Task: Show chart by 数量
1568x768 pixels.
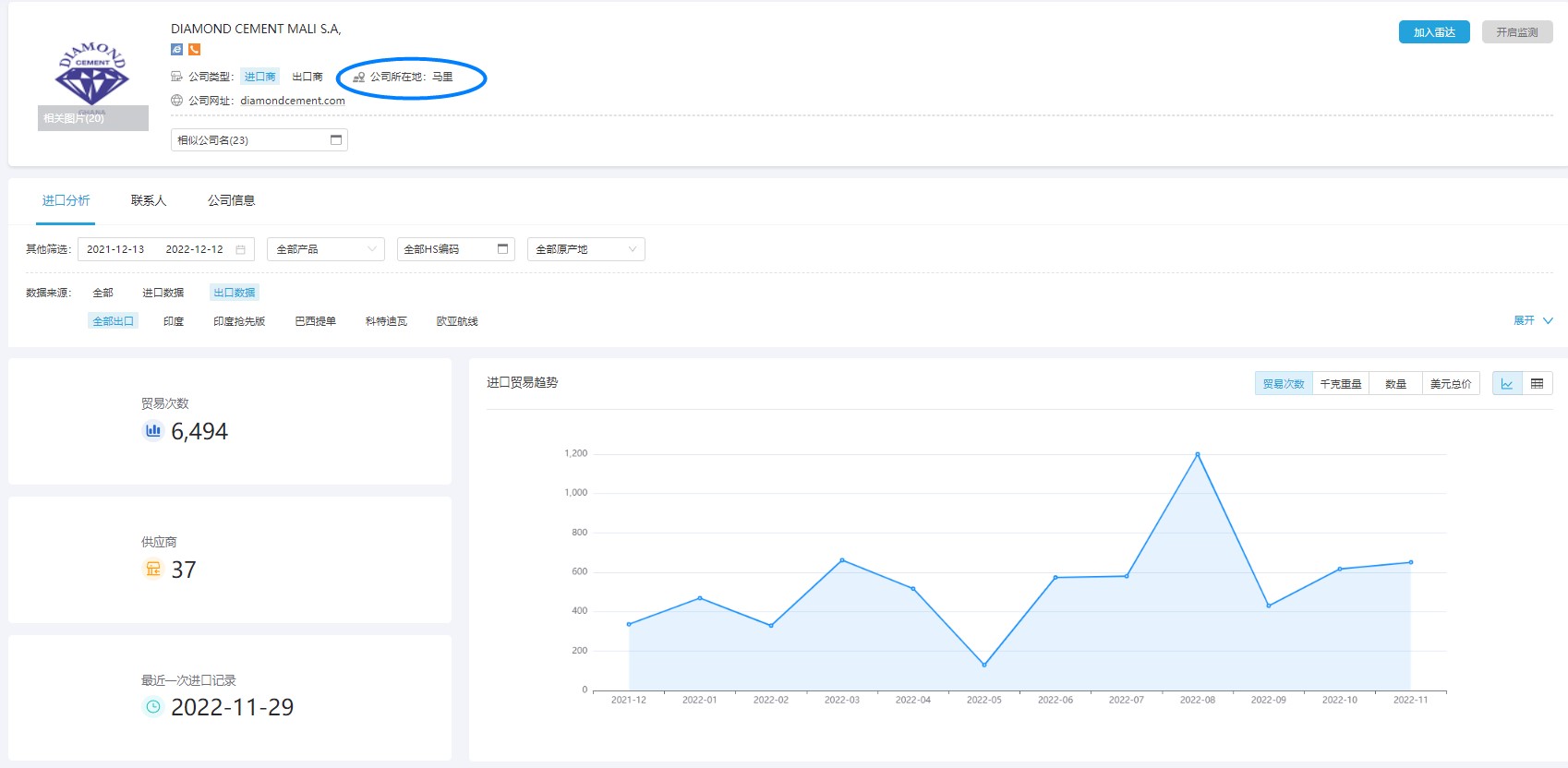Action: click(x=1395, y=384)
